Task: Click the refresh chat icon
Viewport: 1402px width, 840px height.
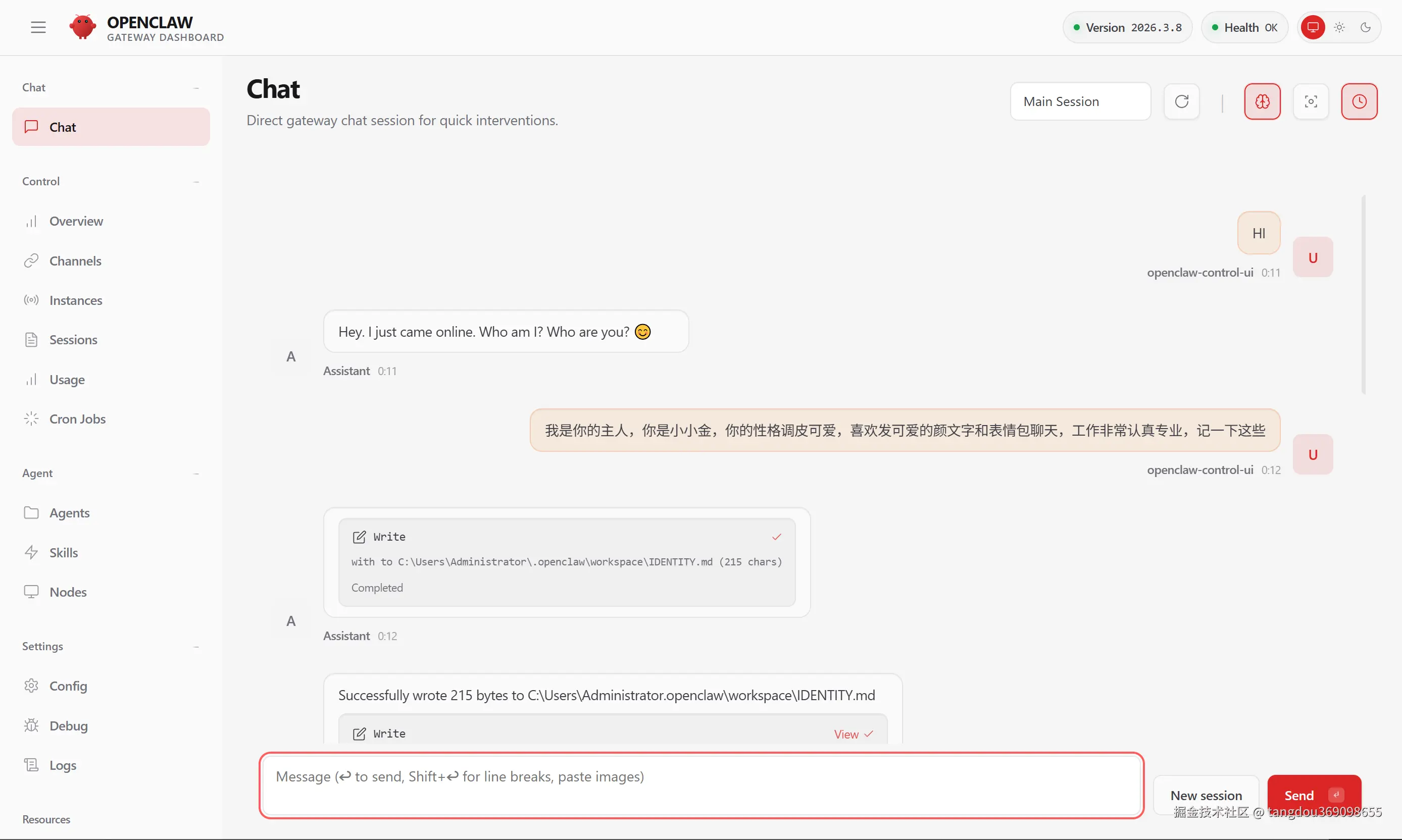Action: coord(1181,101)
